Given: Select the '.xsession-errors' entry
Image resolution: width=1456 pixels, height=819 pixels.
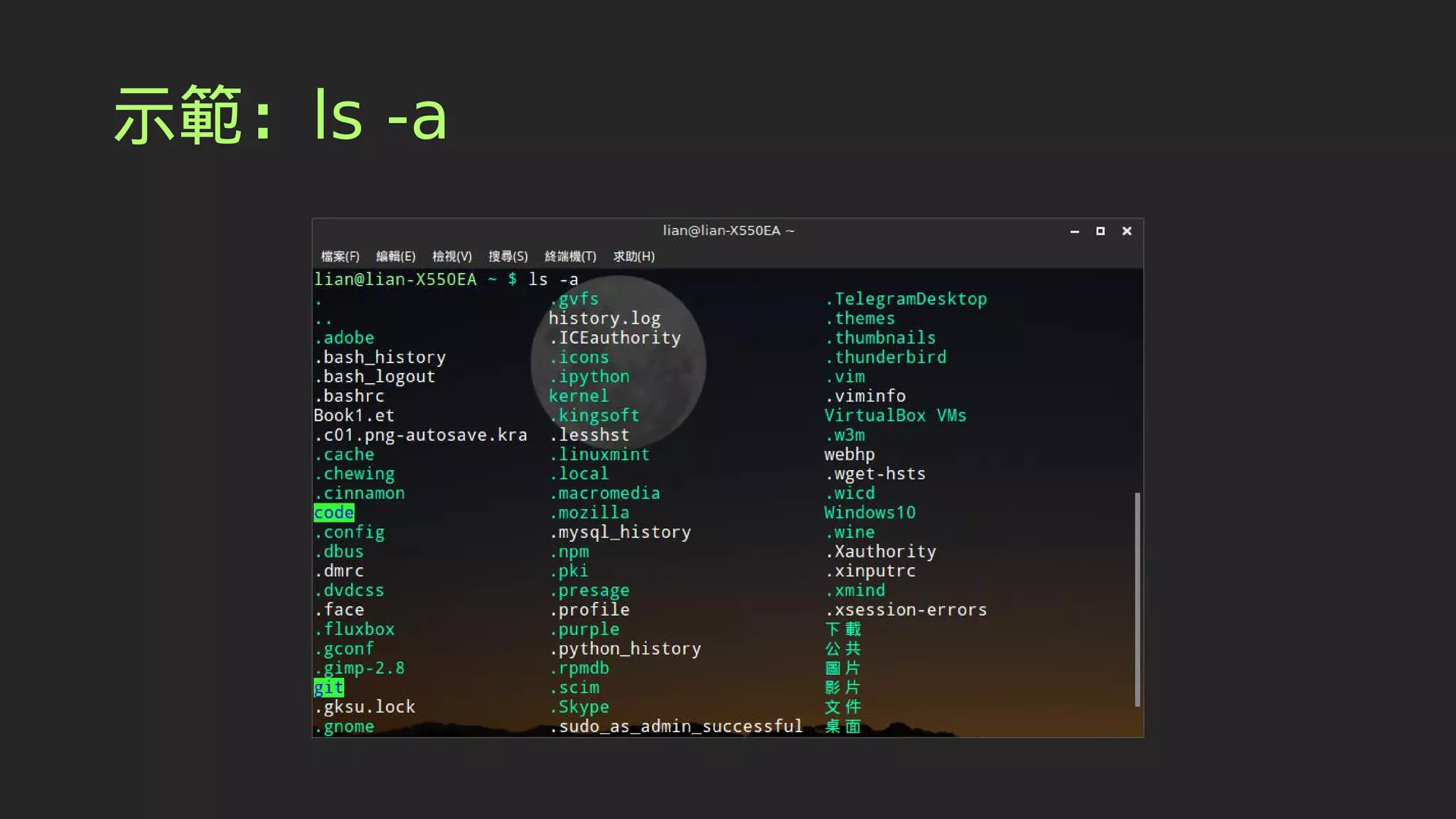Looking at the screenshot, I should [x=906, y=609].
